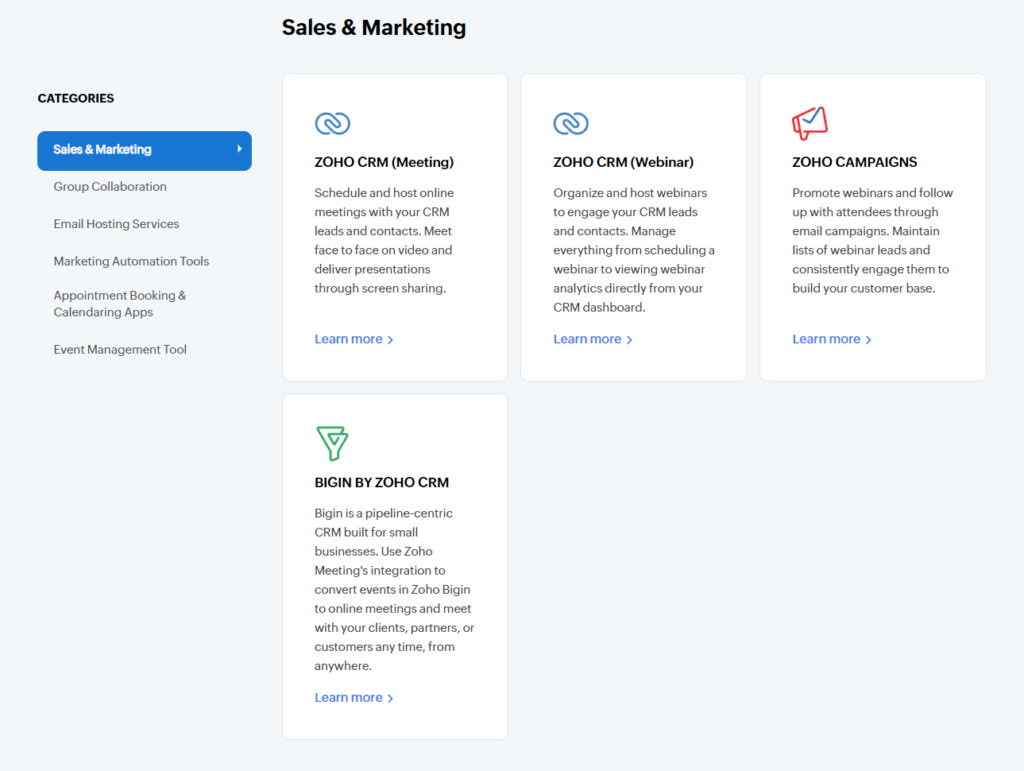The image size is (1024, 771).
Task: Select the Sales & Marketing category
Action: (144, 151)
